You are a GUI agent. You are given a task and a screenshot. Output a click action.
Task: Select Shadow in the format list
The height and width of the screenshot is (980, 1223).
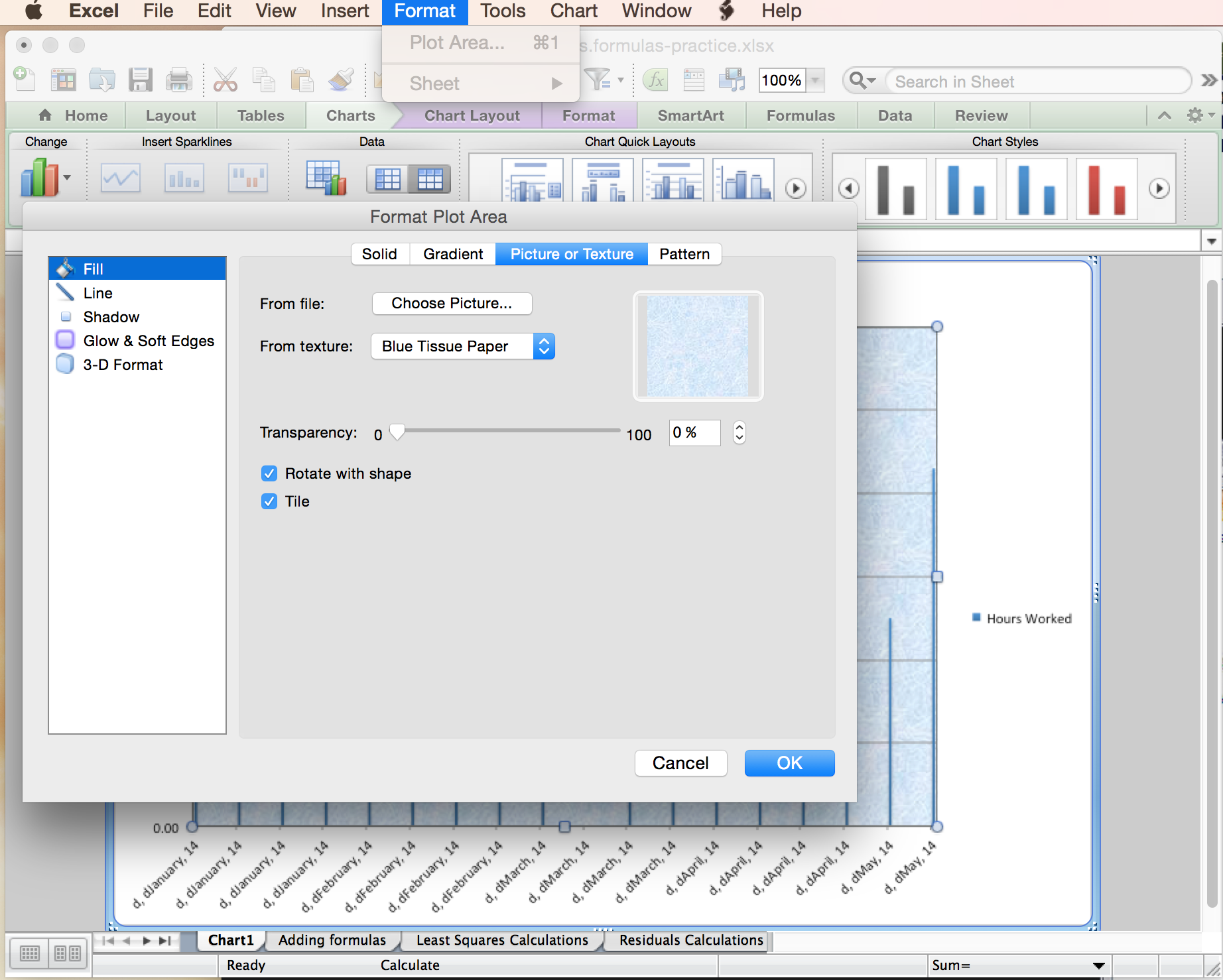pyautogui.click(x=111, y=317)
